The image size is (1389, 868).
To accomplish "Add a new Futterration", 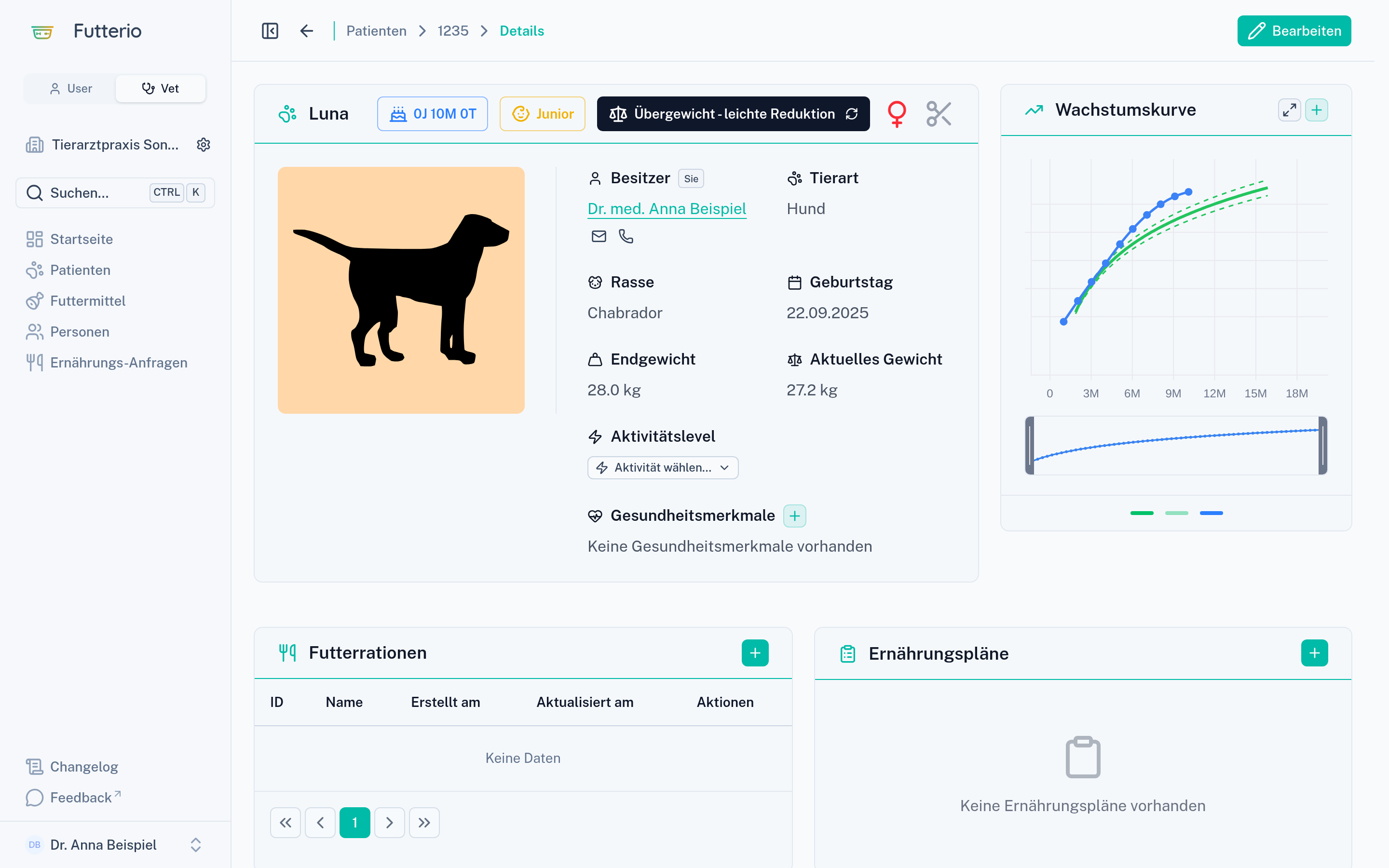I will 755,653.
